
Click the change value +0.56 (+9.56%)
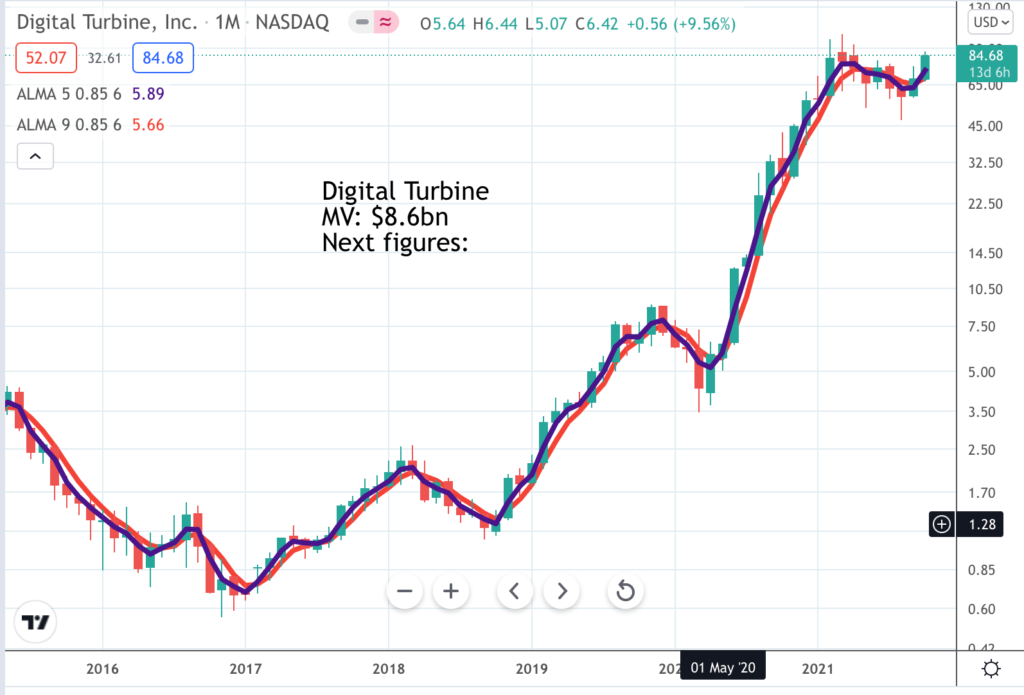(681, 24)
